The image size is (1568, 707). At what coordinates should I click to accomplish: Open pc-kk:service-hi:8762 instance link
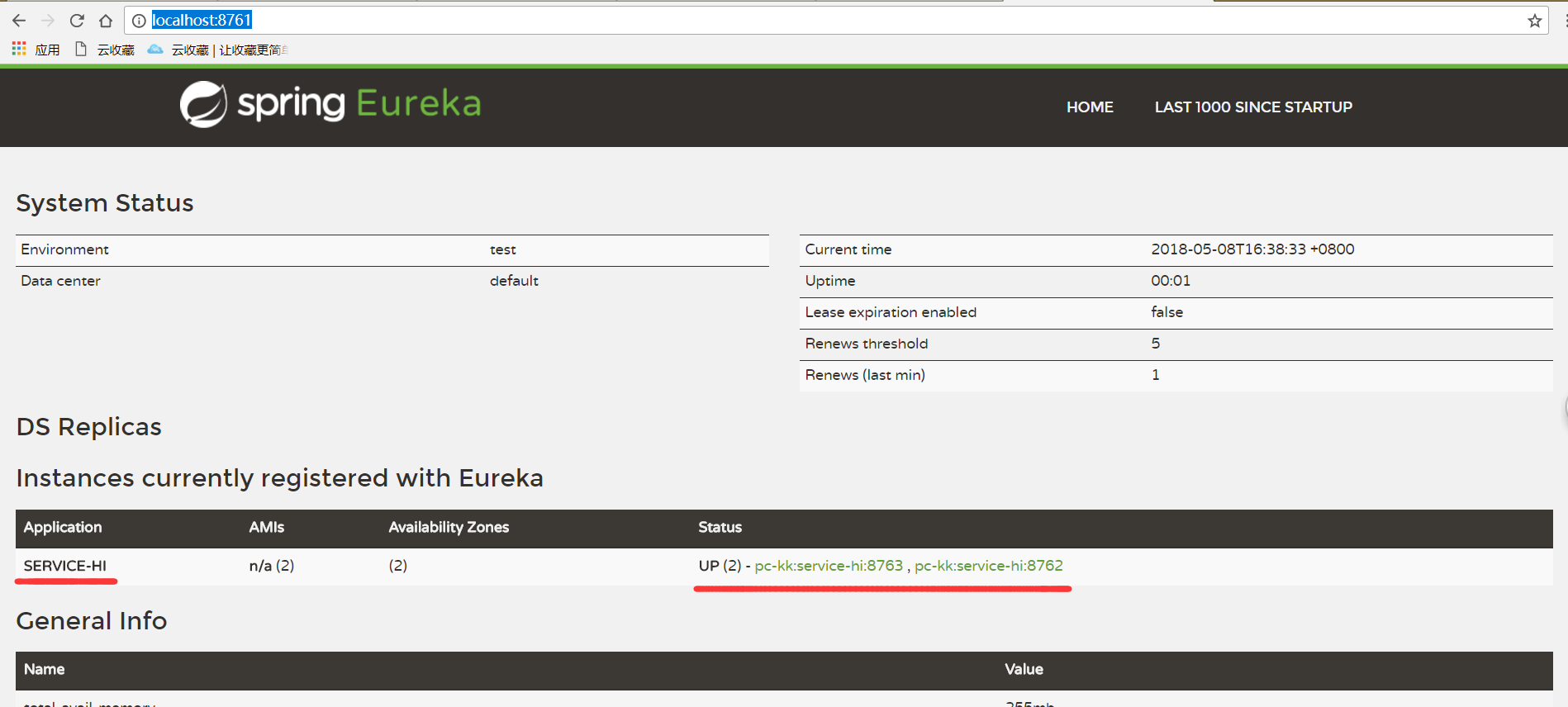[989, 566]
